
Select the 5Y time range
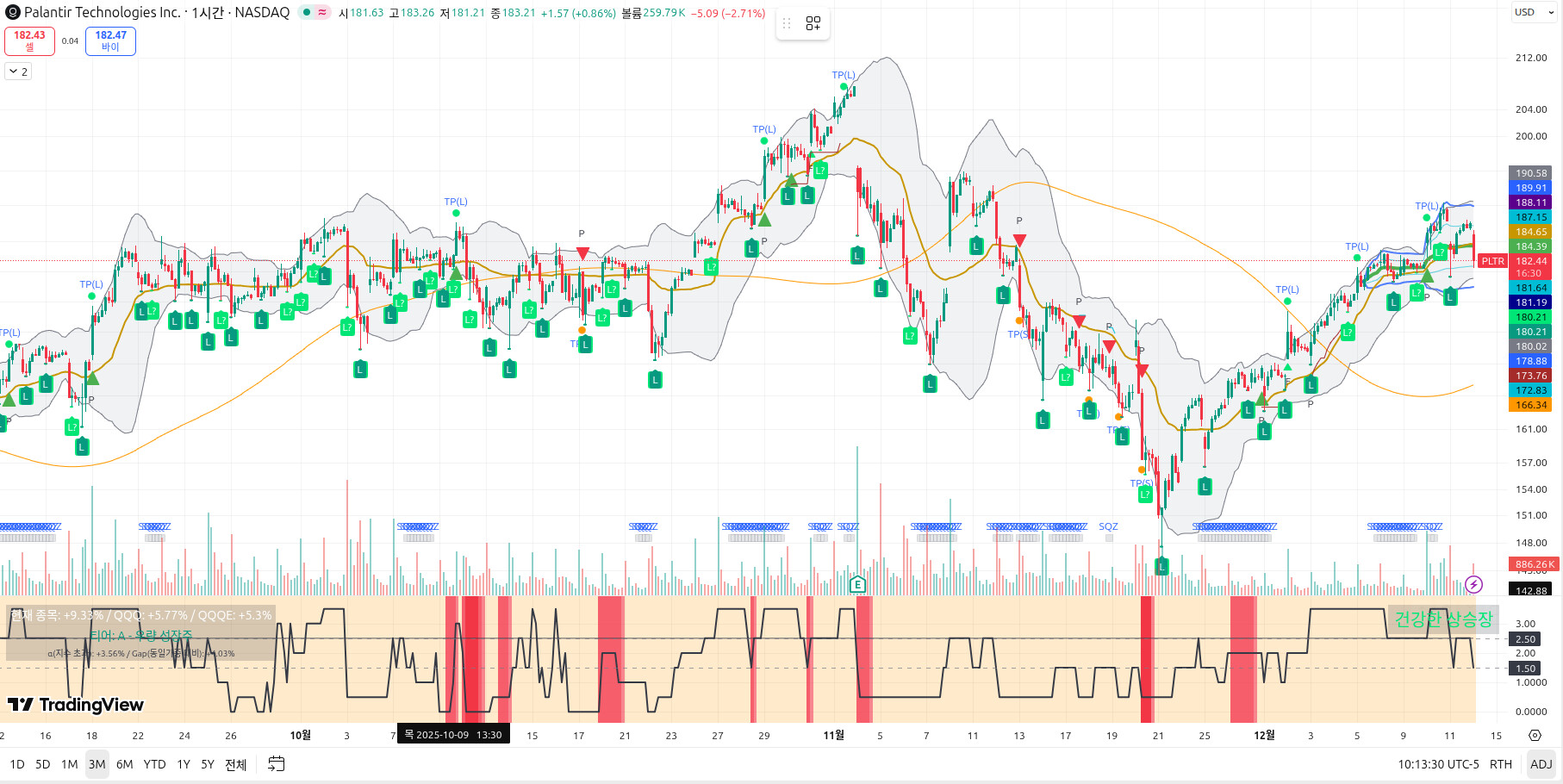[208, 764]
